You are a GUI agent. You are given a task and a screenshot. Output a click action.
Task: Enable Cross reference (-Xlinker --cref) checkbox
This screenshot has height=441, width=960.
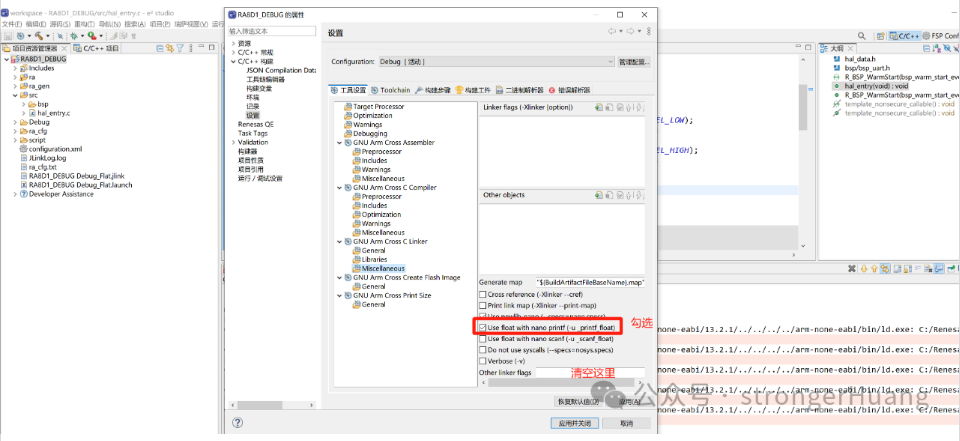482,295
